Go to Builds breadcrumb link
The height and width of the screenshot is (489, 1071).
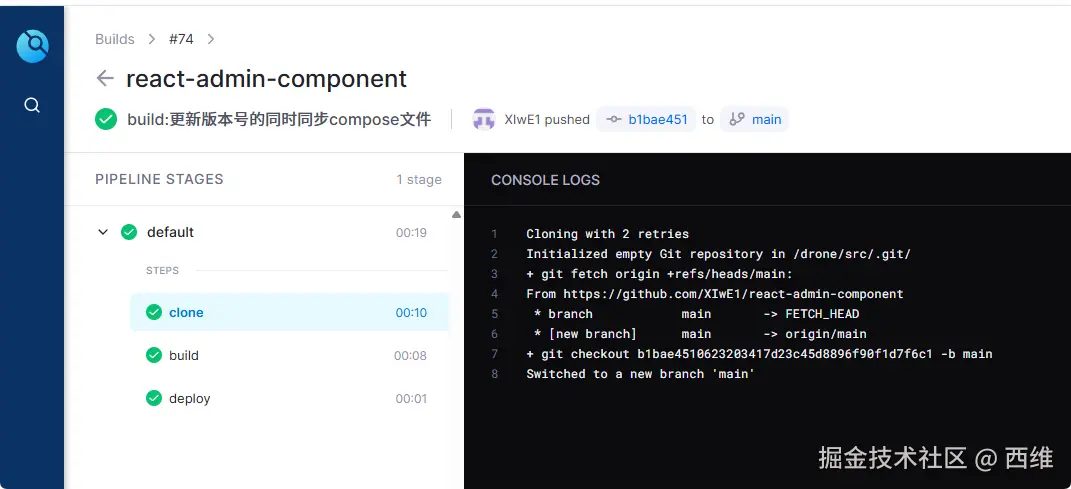click(x=114, y=39)
